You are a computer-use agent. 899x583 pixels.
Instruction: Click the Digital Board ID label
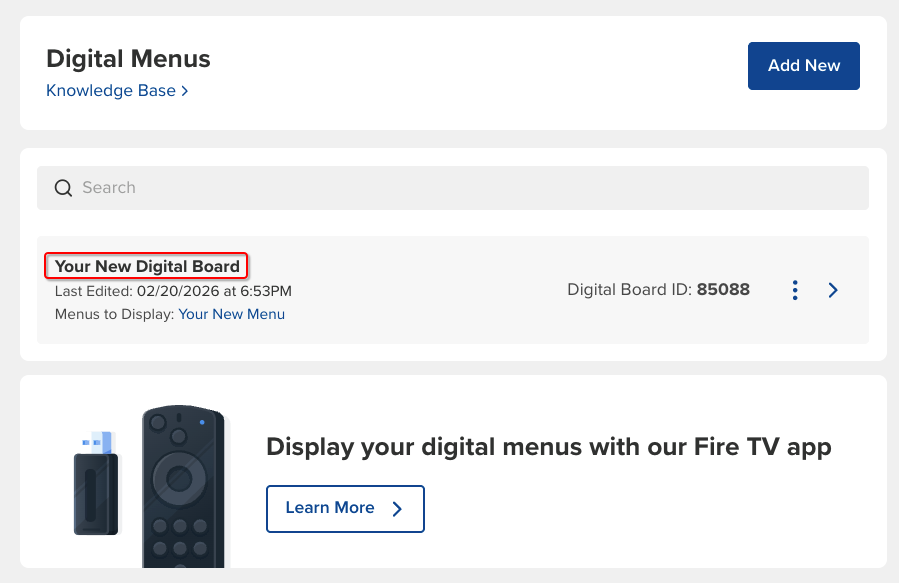pyautogui.click(x=628, y=290)
